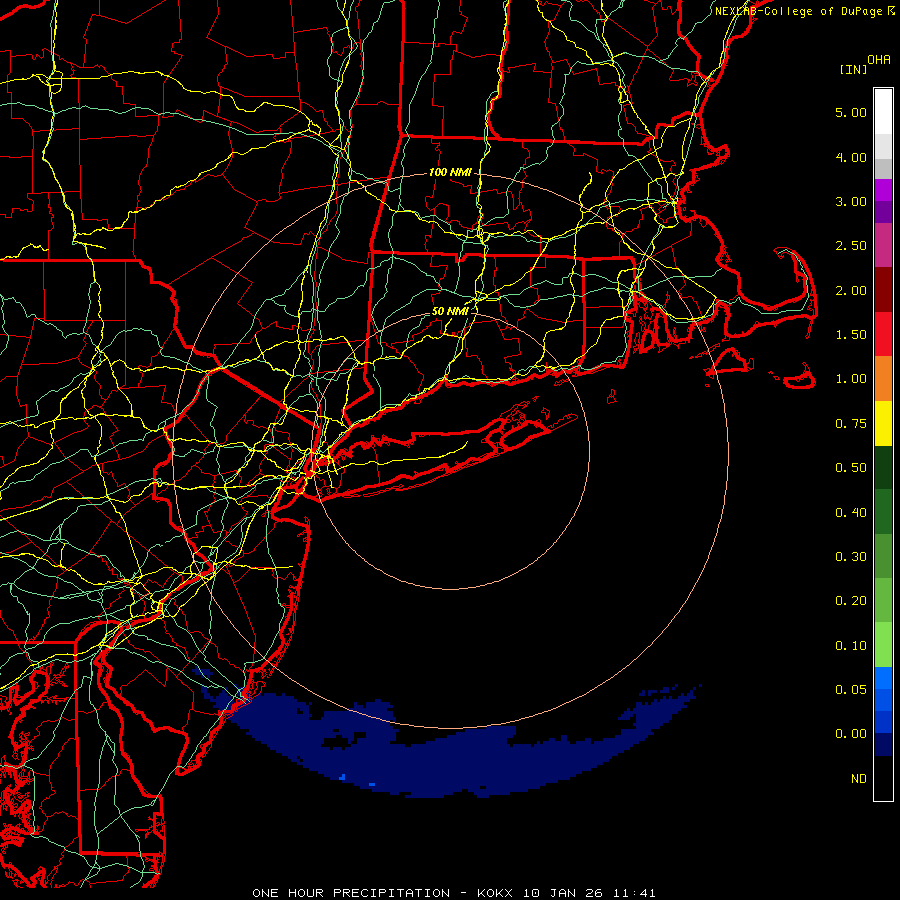Select the lightest green 0.10 legend swatch

click(883, 645)
